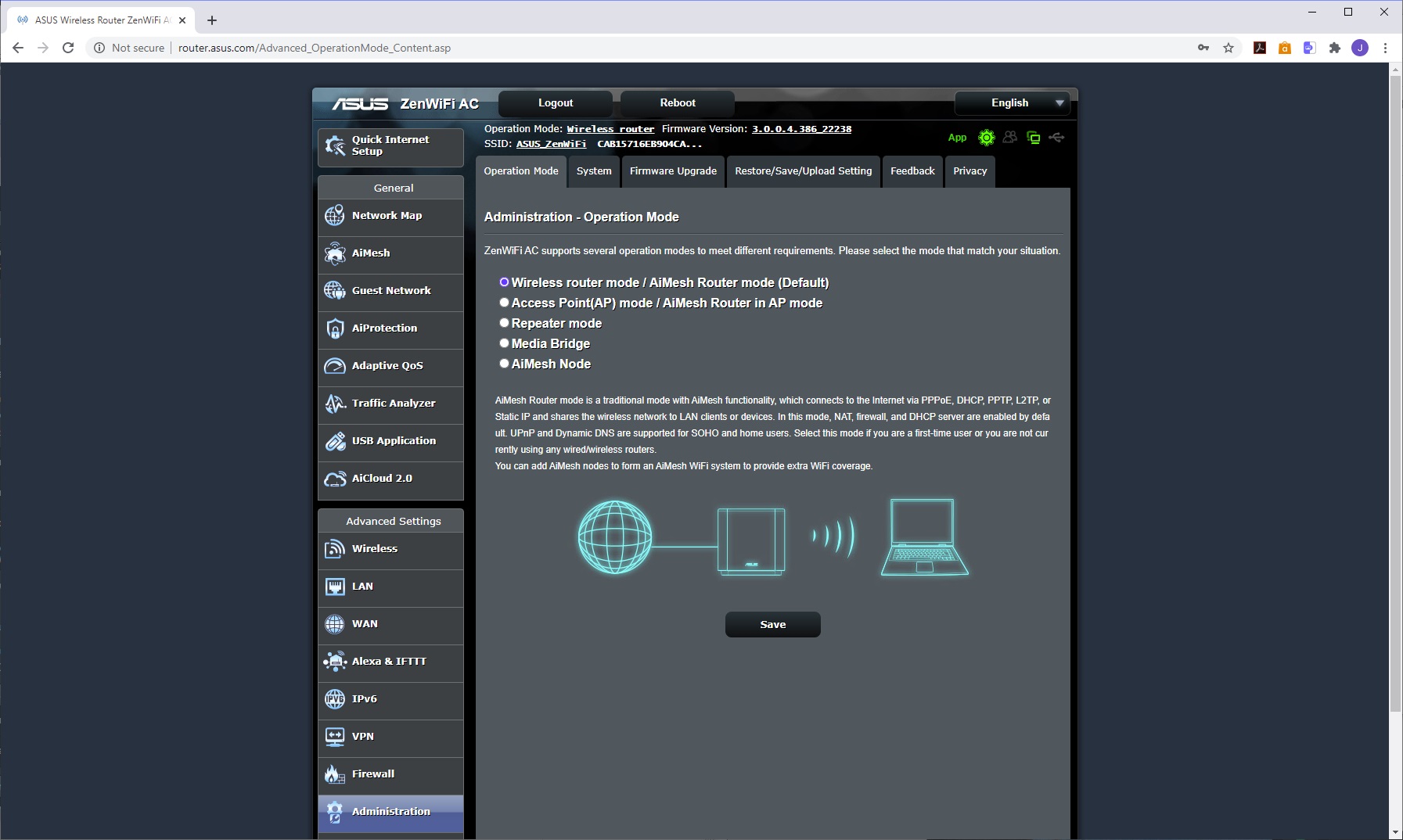Viewport: 1403px width, 840px height.
Task: Switch to the Feedback tab
Action: point(912,171)
